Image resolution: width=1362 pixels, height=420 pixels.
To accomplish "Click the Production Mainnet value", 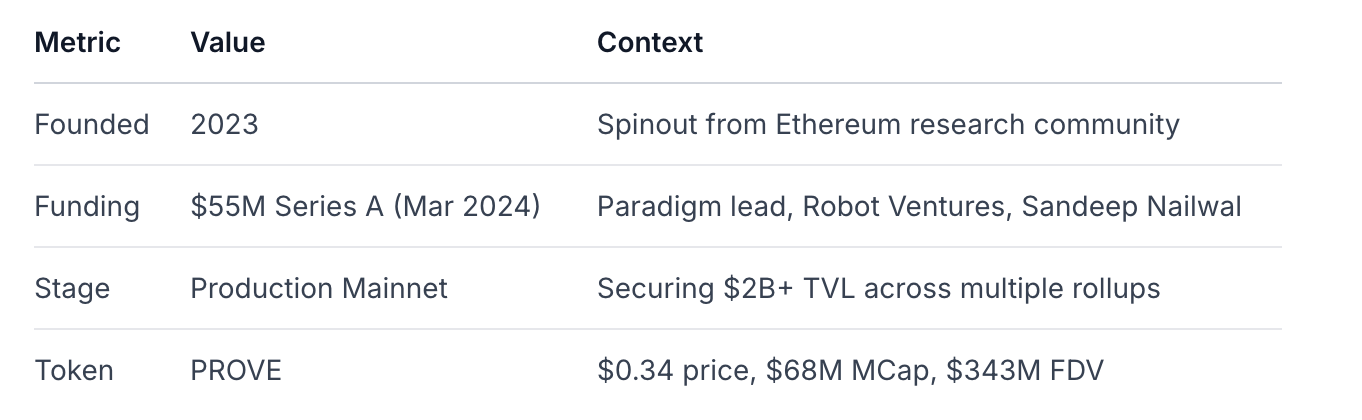I will (319, 289).
